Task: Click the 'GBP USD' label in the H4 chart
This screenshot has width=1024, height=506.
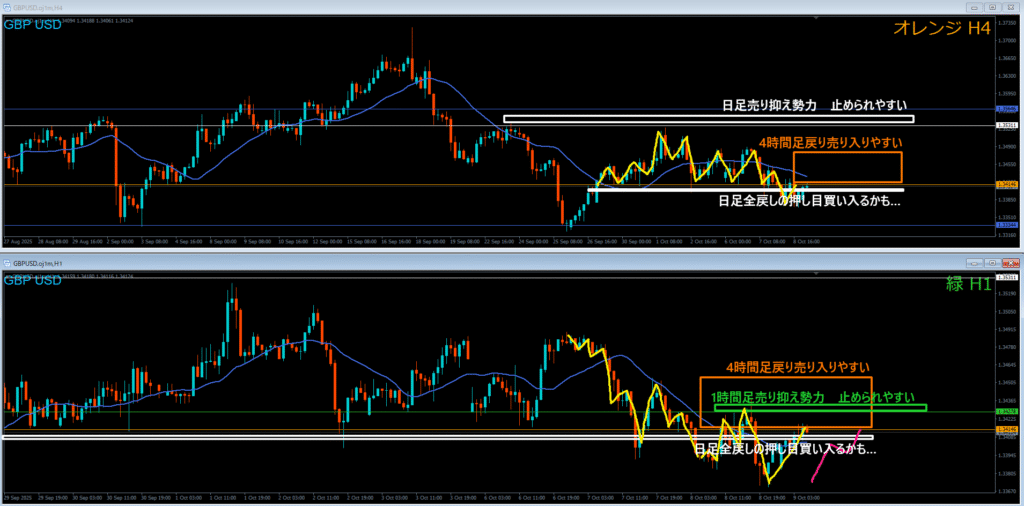Action: tap(33, 25)
